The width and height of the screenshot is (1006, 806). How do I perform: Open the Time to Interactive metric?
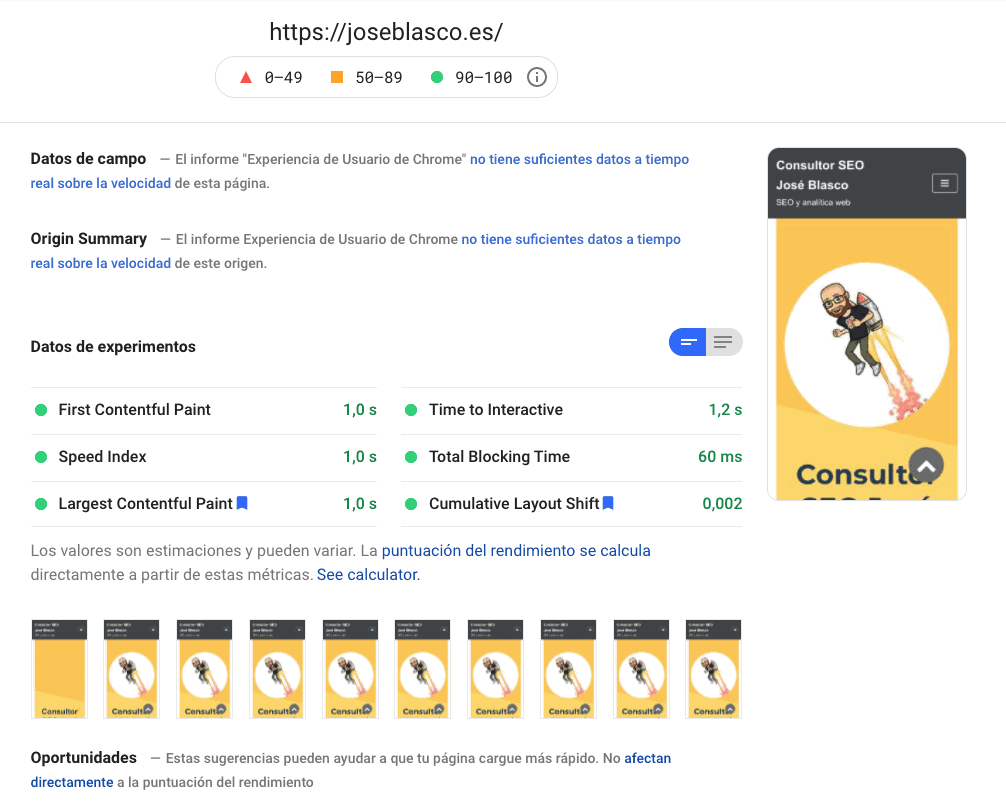point(495,410)
